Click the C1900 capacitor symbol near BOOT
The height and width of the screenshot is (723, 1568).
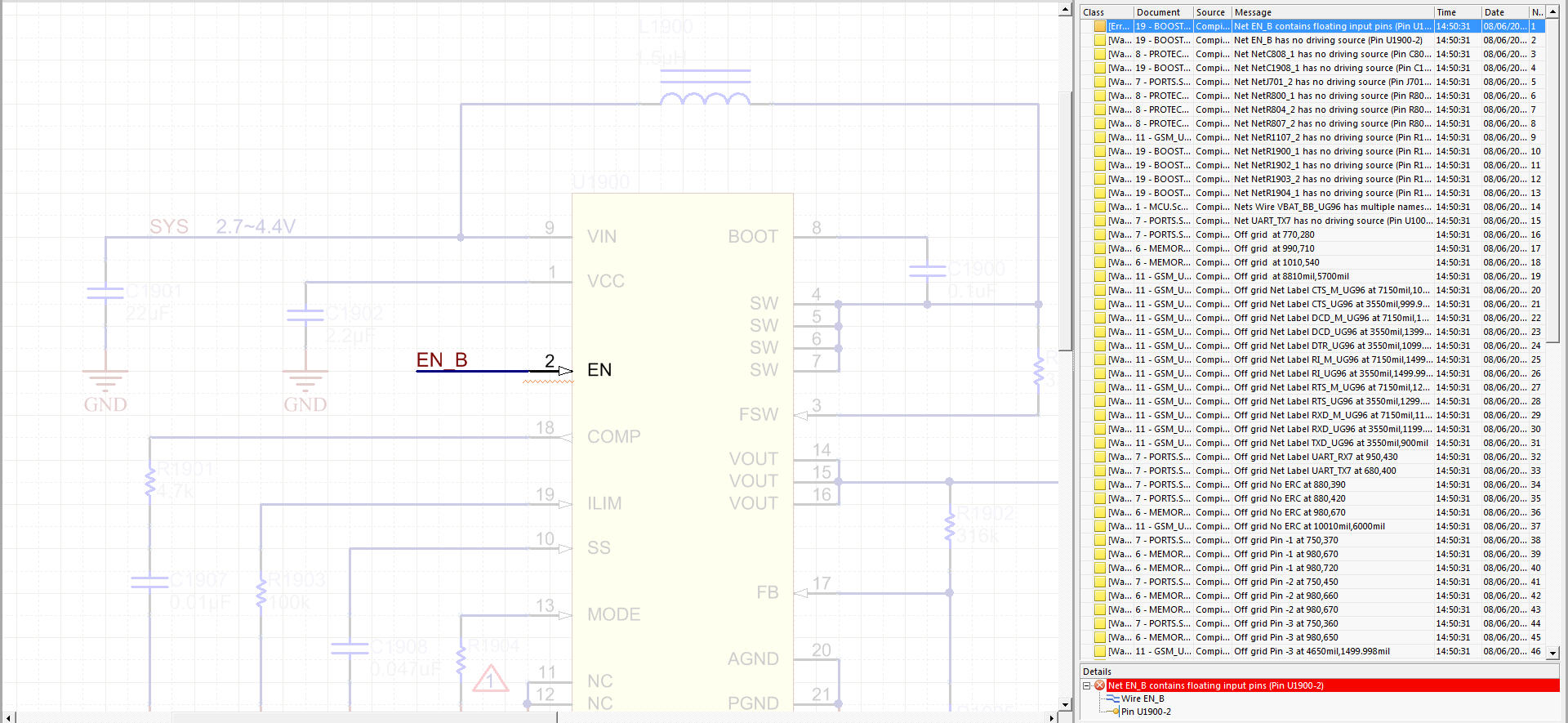coord(927,271)
